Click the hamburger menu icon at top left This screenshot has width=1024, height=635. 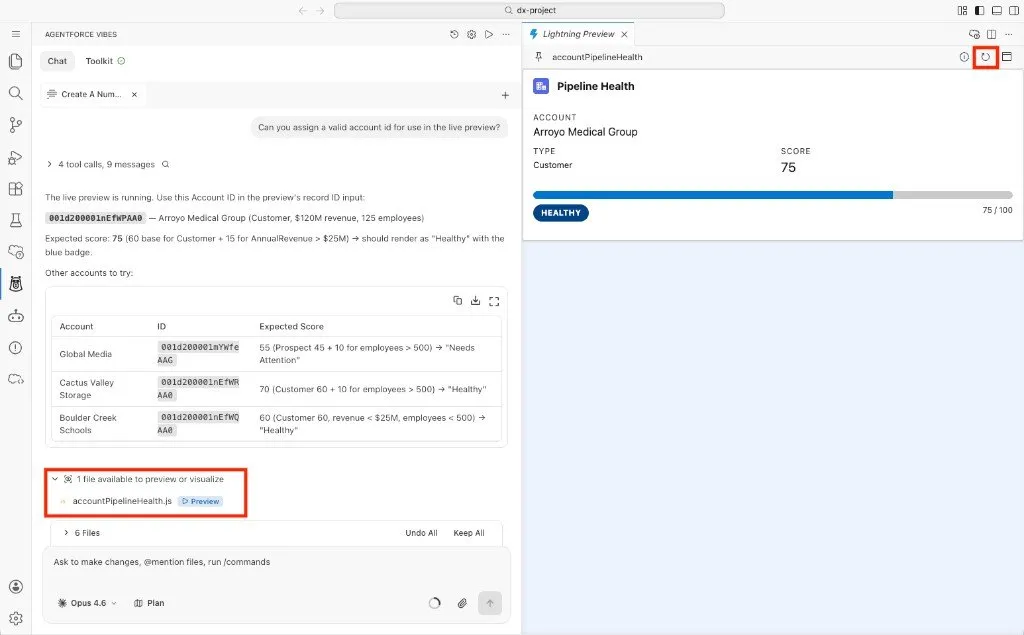click(x=16, y=34)
